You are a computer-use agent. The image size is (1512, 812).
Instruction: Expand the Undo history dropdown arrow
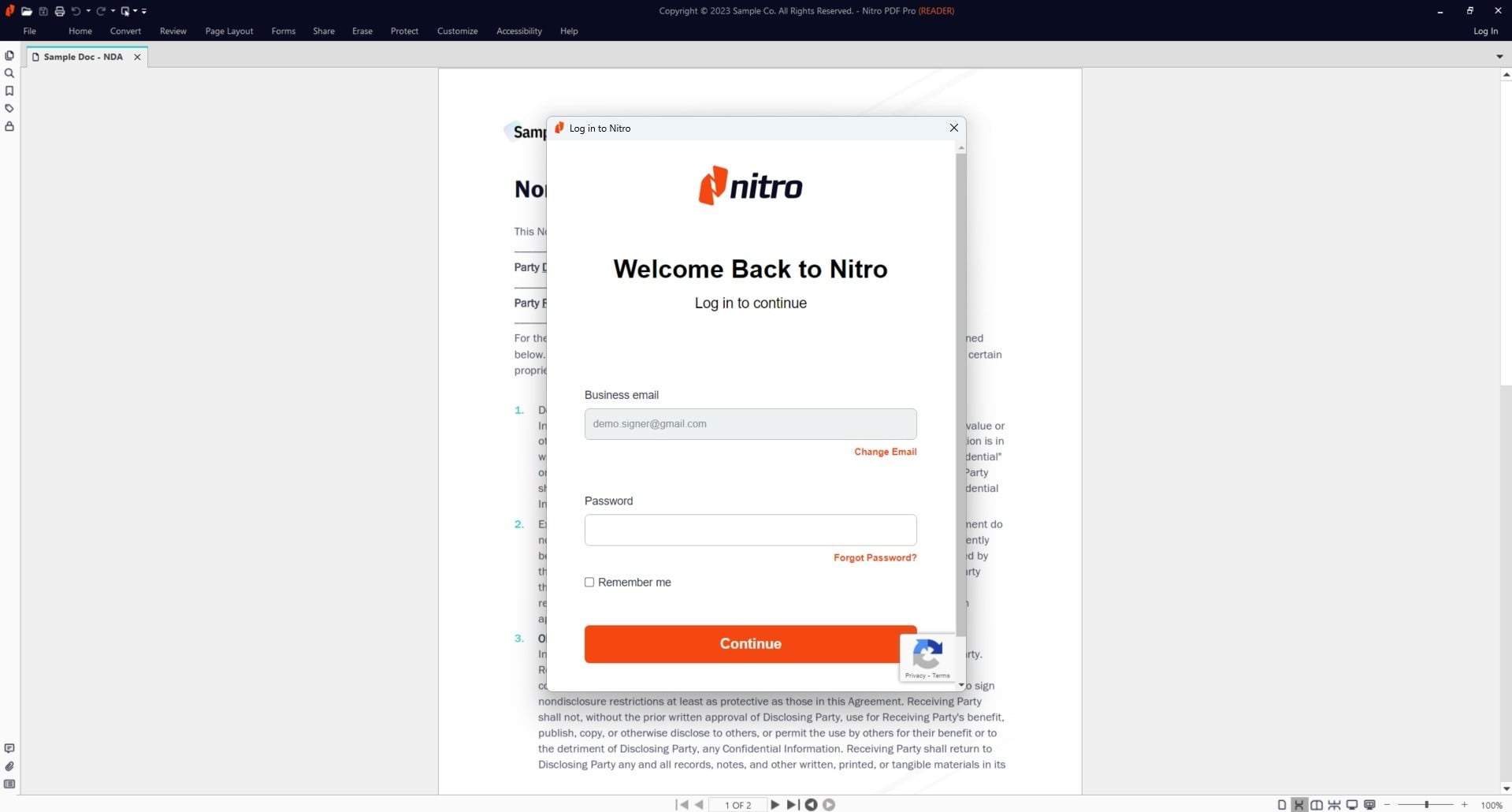click(88, 11)
